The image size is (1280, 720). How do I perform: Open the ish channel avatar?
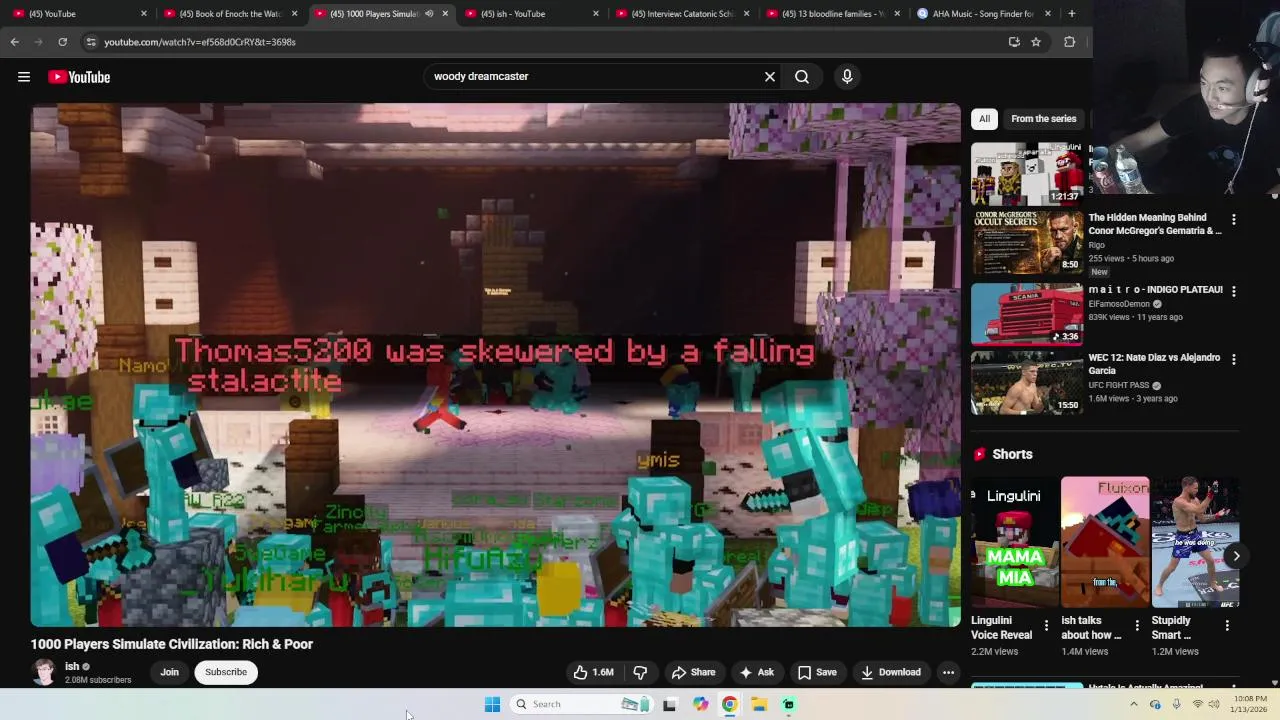(x=44, y=672)
